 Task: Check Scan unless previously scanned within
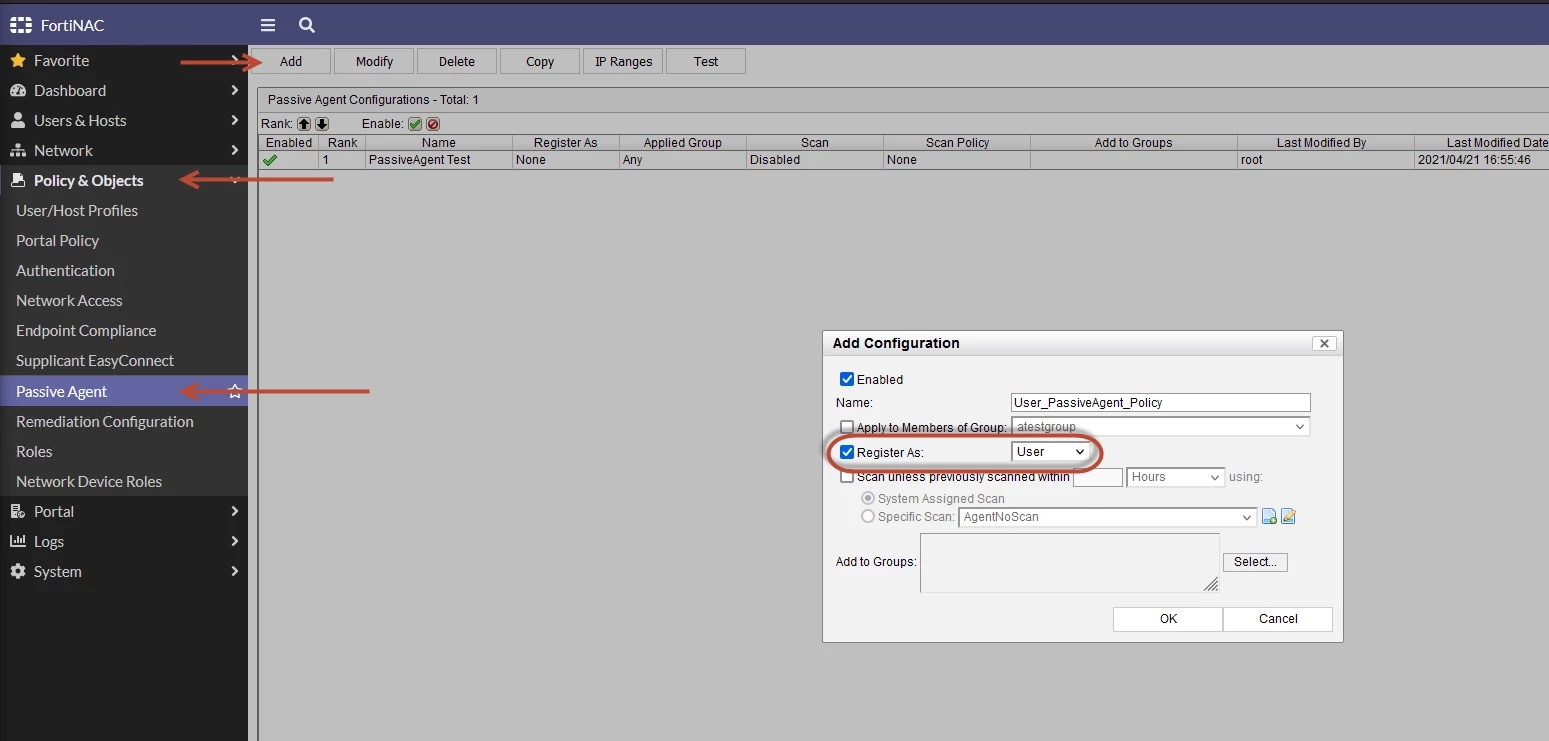click(847, 477)
